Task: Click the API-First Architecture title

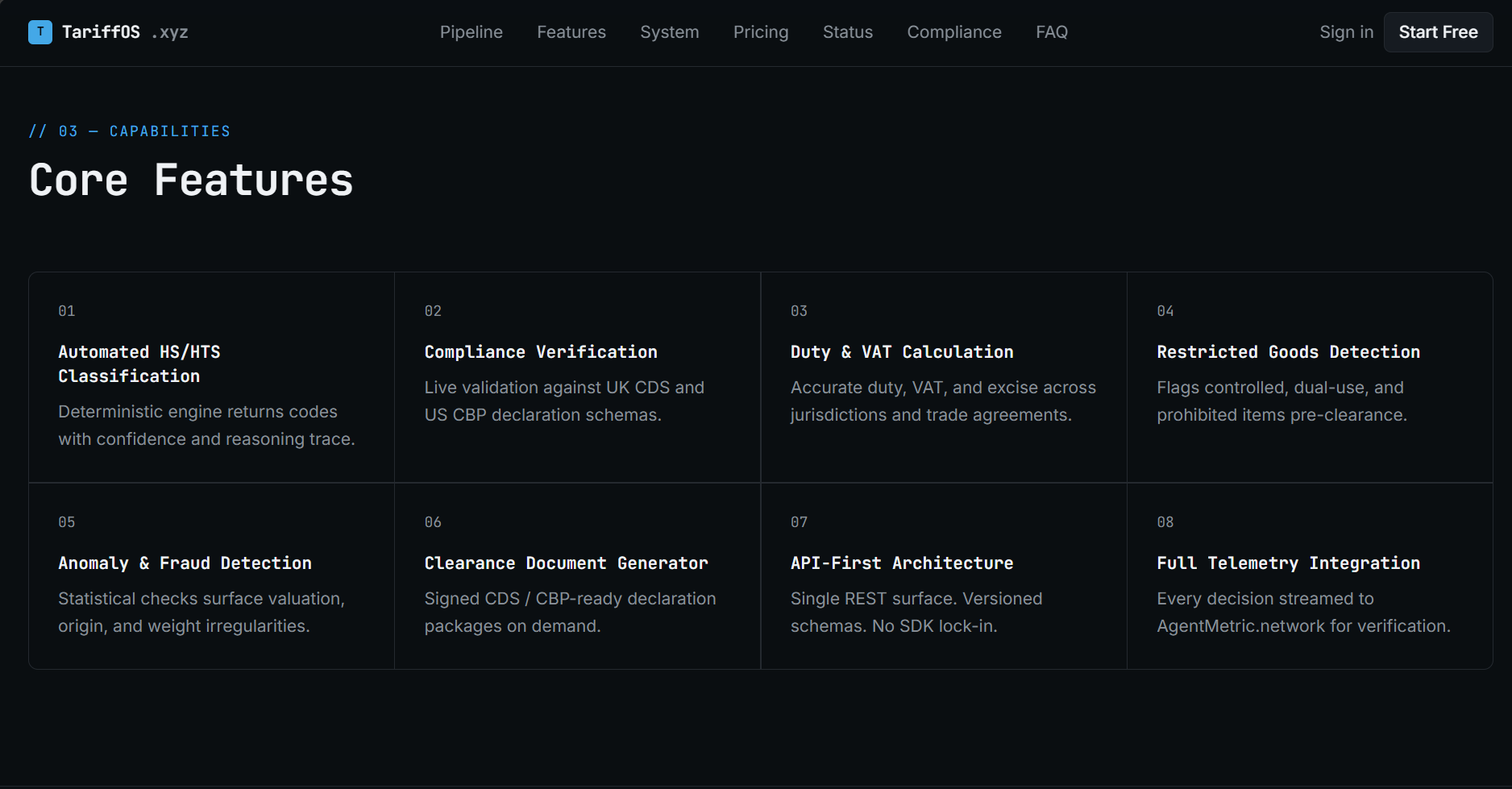Action: point(902,563)
